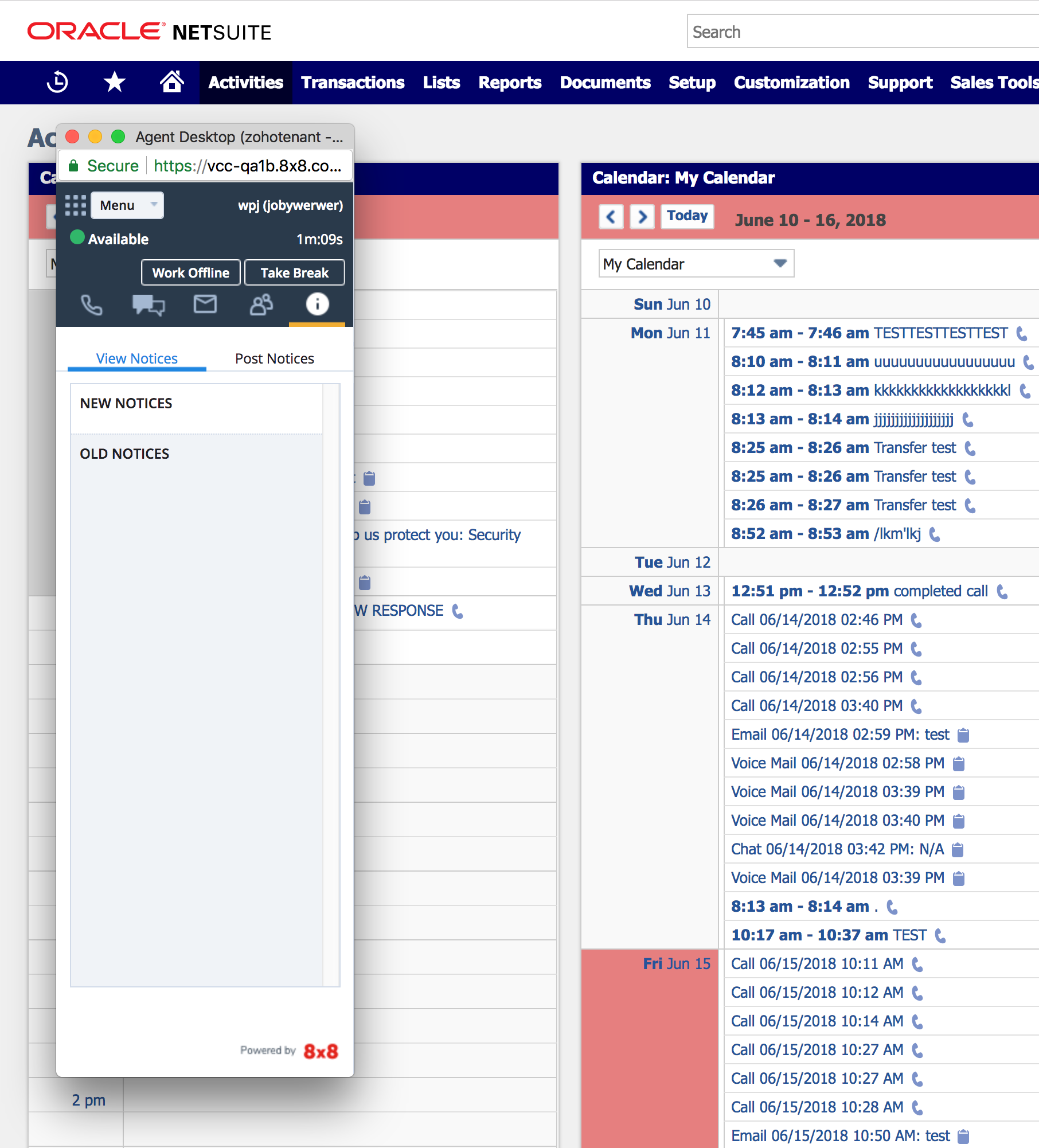Click phone icon beside W RESPONSE entry
The width and height of the screenshot is (1039, 1148).
point(458,611)
